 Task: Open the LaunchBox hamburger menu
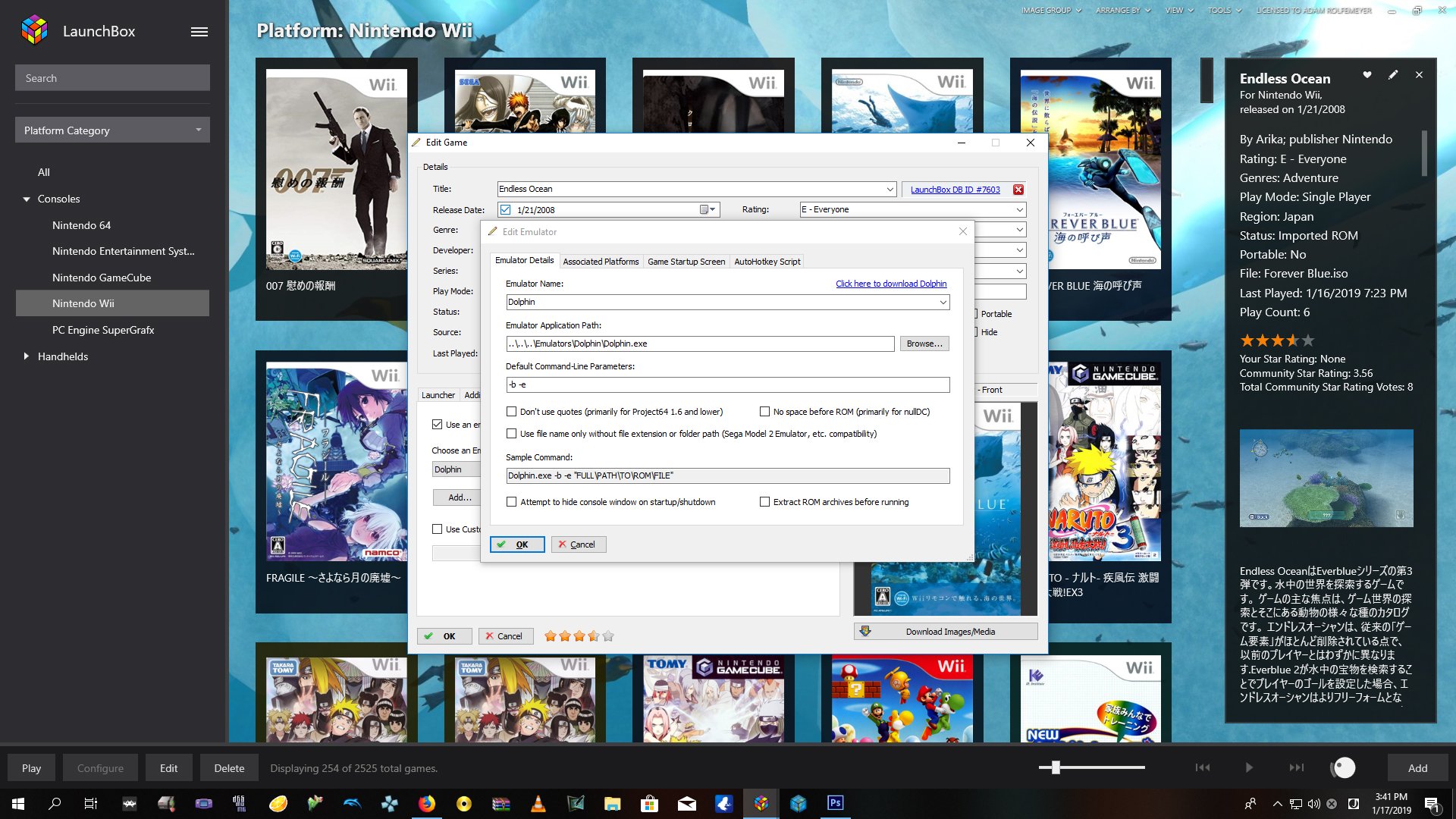click(199, 32)
